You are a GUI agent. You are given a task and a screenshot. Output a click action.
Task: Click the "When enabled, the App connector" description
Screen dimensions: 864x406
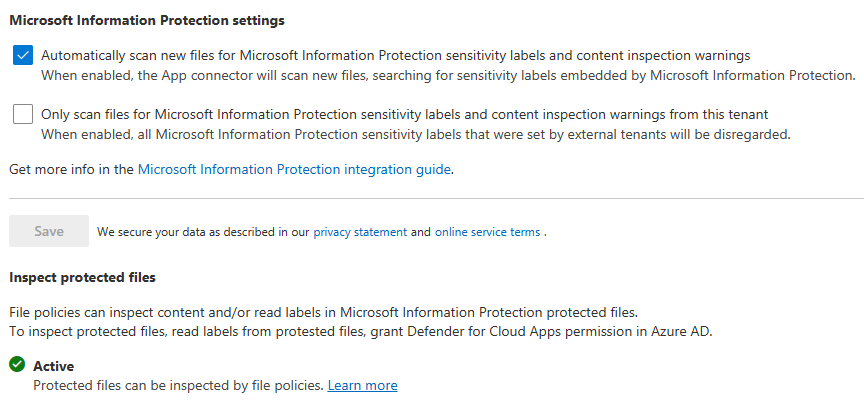(448, 75)
